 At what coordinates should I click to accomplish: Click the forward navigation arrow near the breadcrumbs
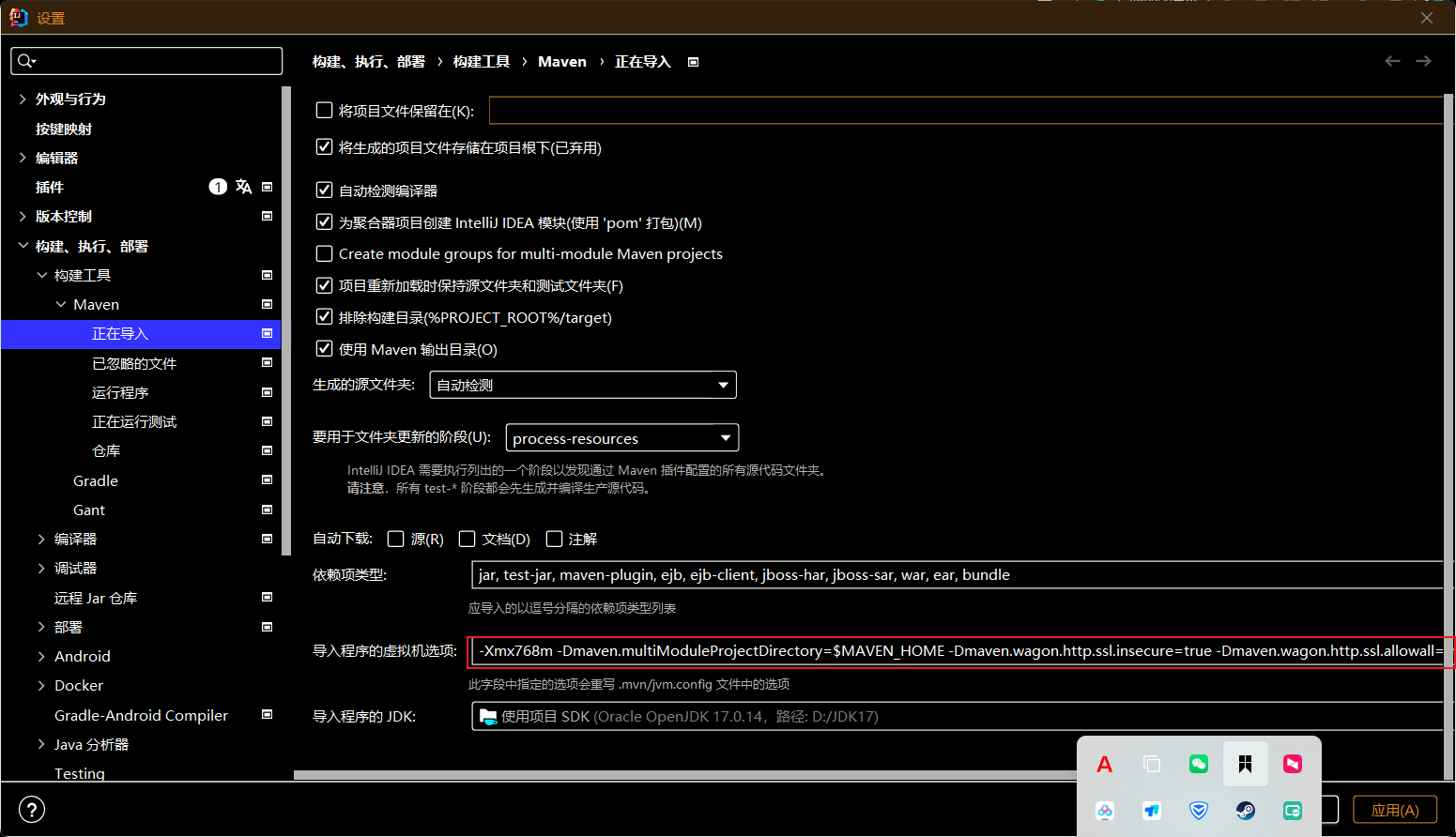(x=1423, y=61)
